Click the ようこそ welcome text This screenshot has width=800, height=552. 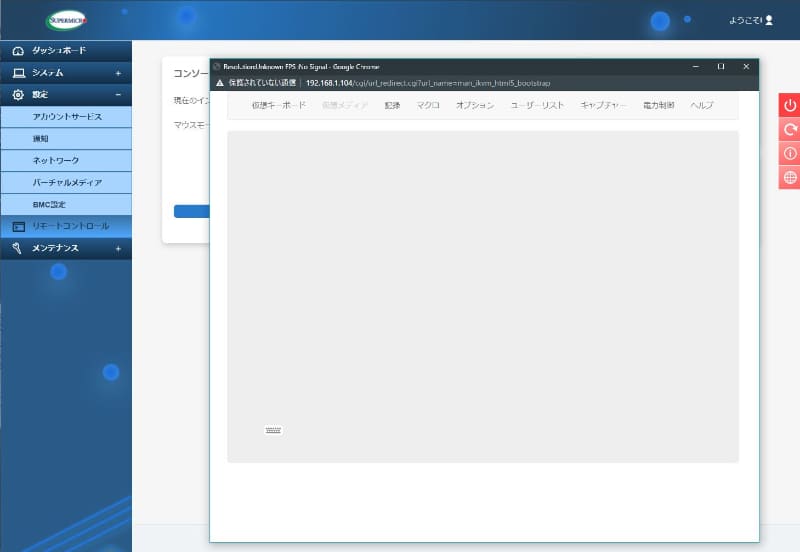click(x=746, y=20)
